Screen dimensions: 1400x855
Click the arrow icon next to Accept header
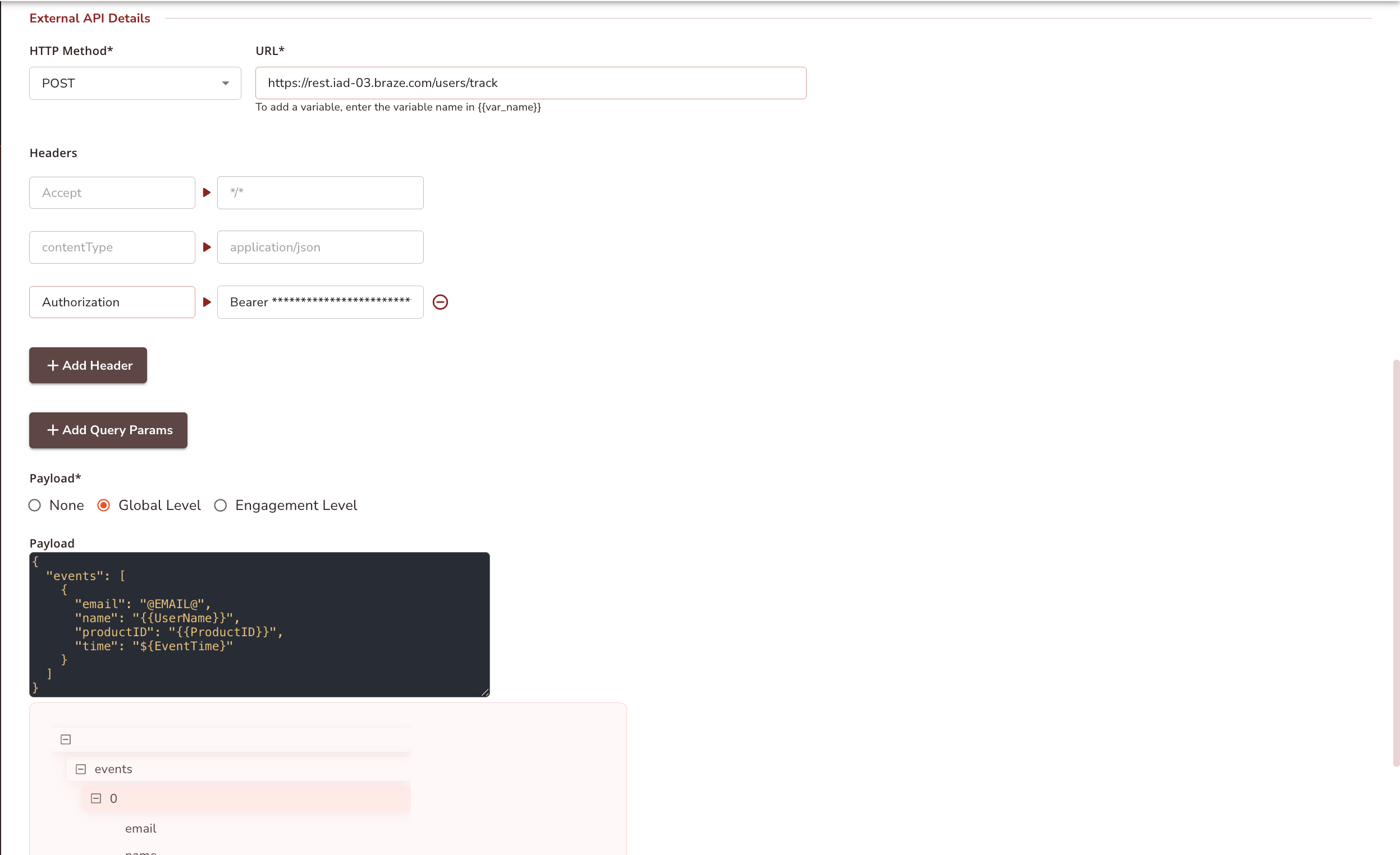206,192
